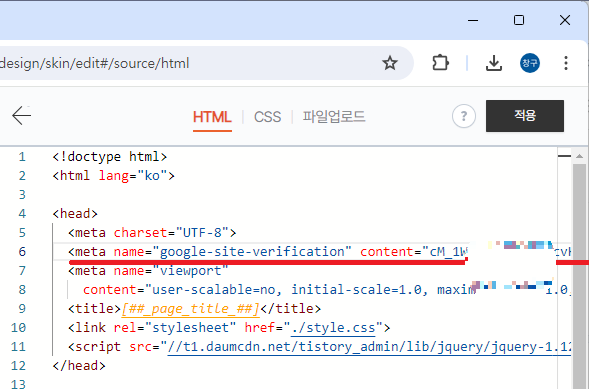
Task: Switch to the CSS tab
Action: pyautogui.click(x=267, y=117)
